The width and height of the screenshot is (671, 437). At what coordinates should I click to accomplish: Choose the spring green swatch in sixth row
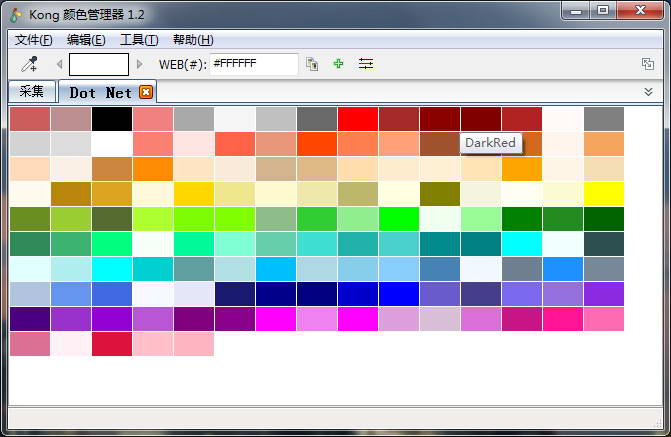point(112,244)
